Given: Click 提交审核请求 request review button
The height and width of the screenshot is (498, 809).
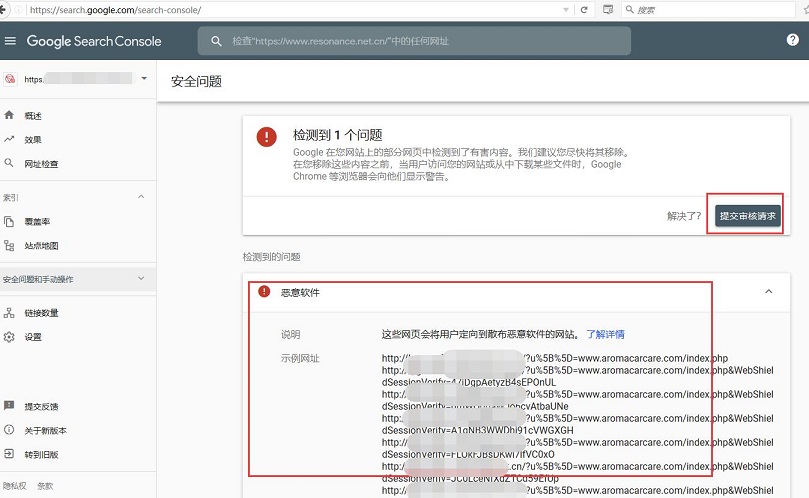Looking at the screenshot, I should click(x=748, y=216).
